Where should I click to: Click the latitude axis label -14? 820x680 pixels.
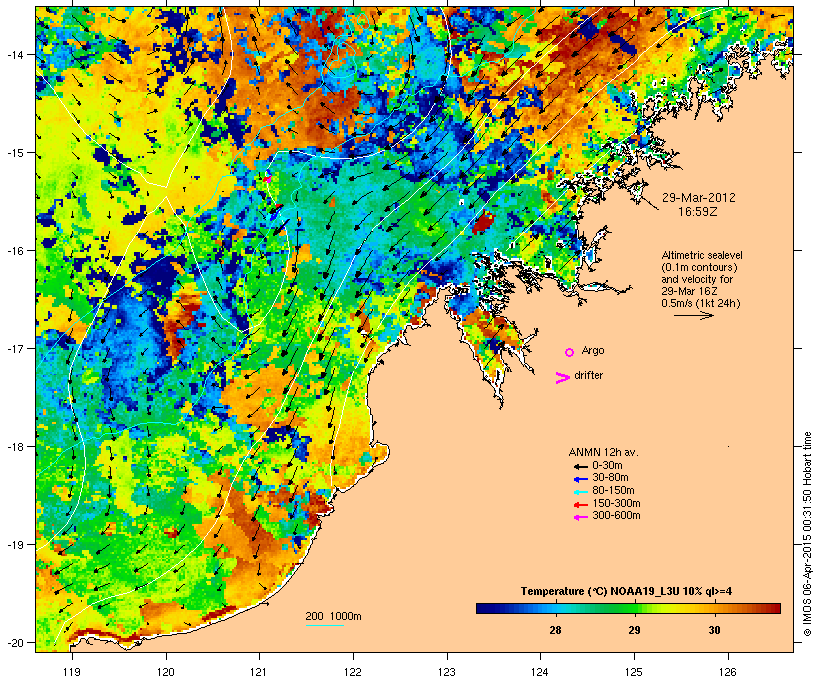click(14, 54)
